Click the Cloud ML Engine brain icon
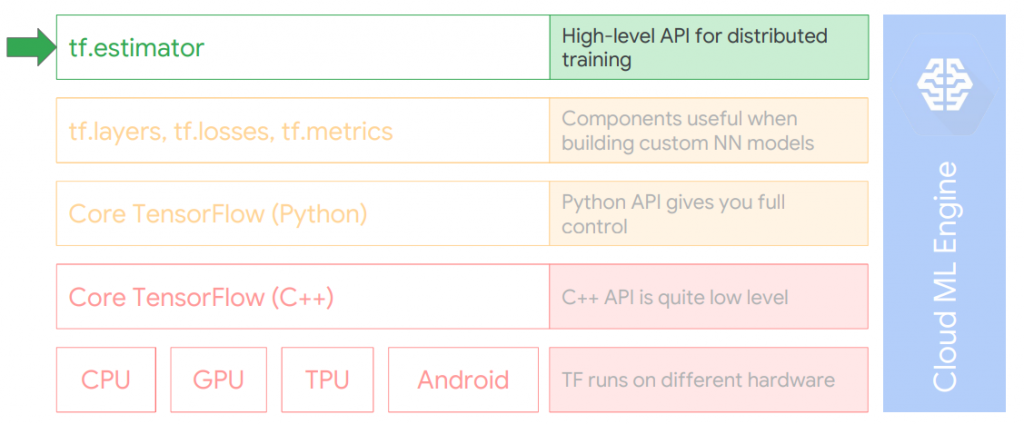The width and height of the screenshot is (1024, 424). (944, 83)
